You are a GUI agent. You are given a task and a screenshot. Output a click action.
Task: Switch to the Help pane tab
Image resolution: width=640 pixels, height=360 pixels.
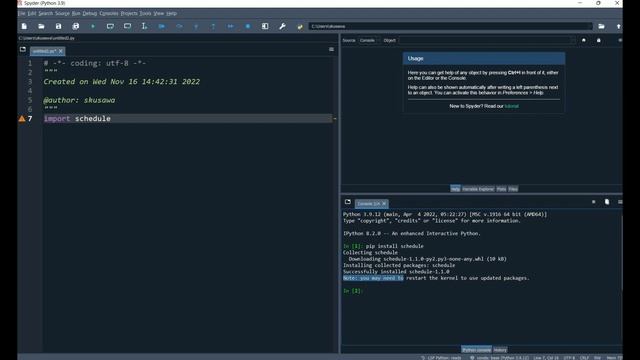455,189
